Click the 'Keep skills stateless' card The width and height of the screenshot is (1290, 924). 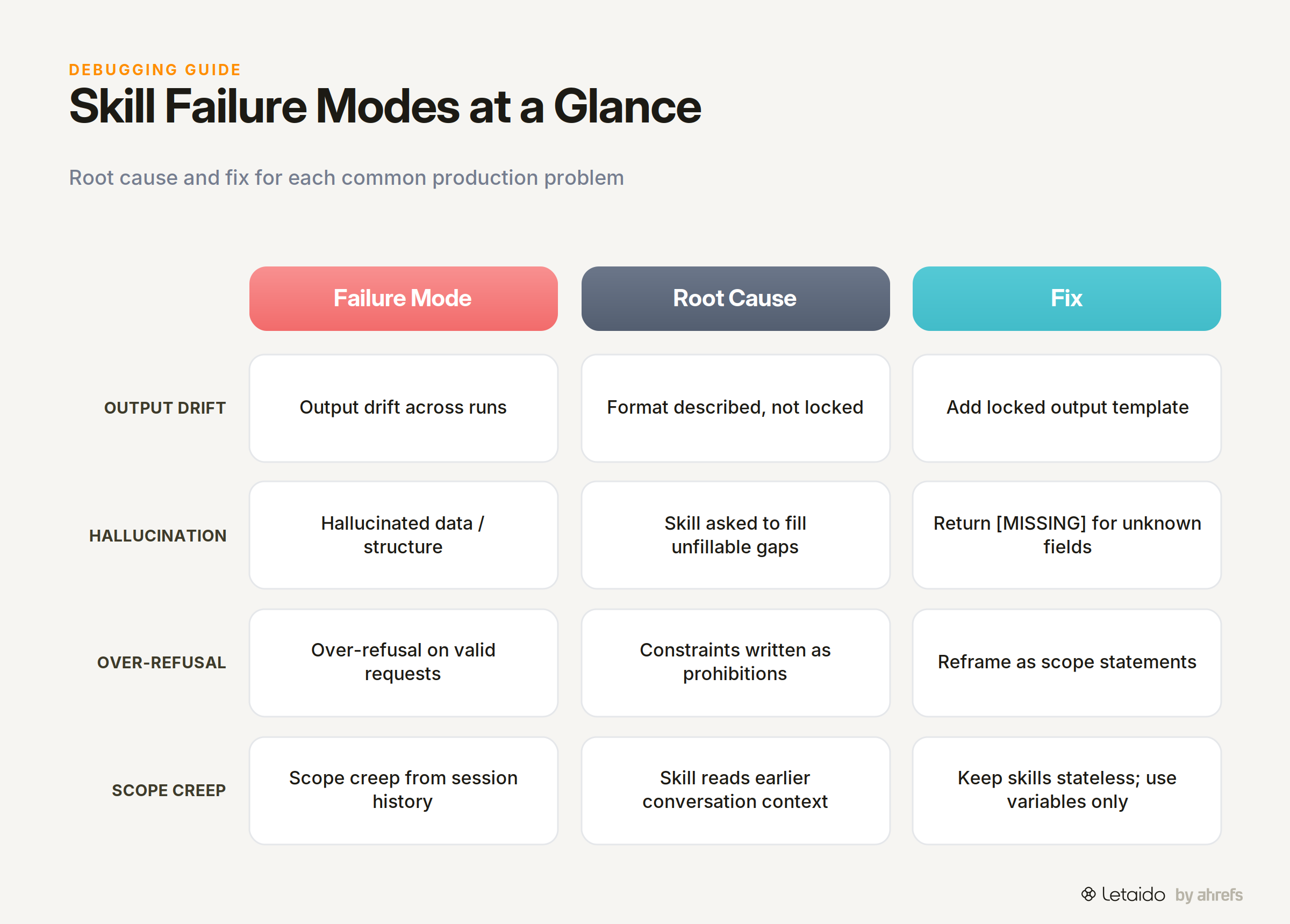1066,790
